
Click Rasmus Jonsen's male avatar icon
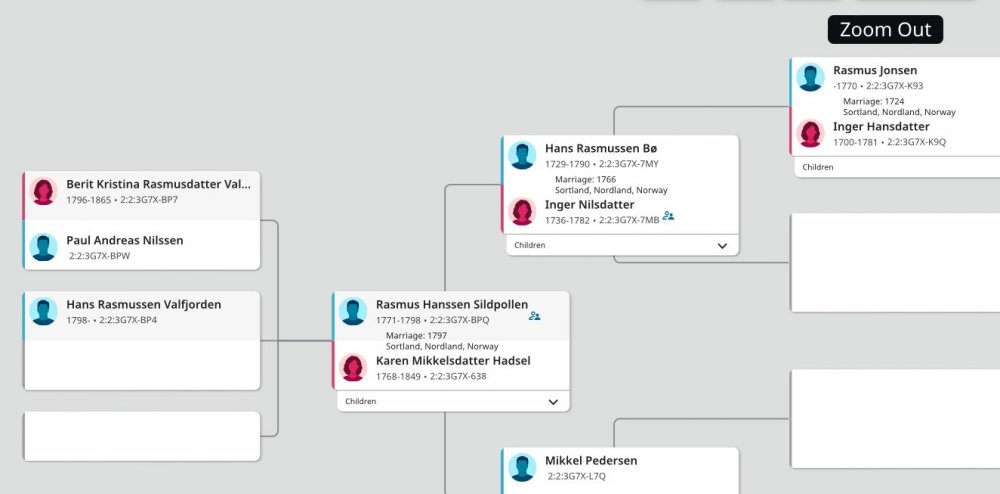point(811,77)
